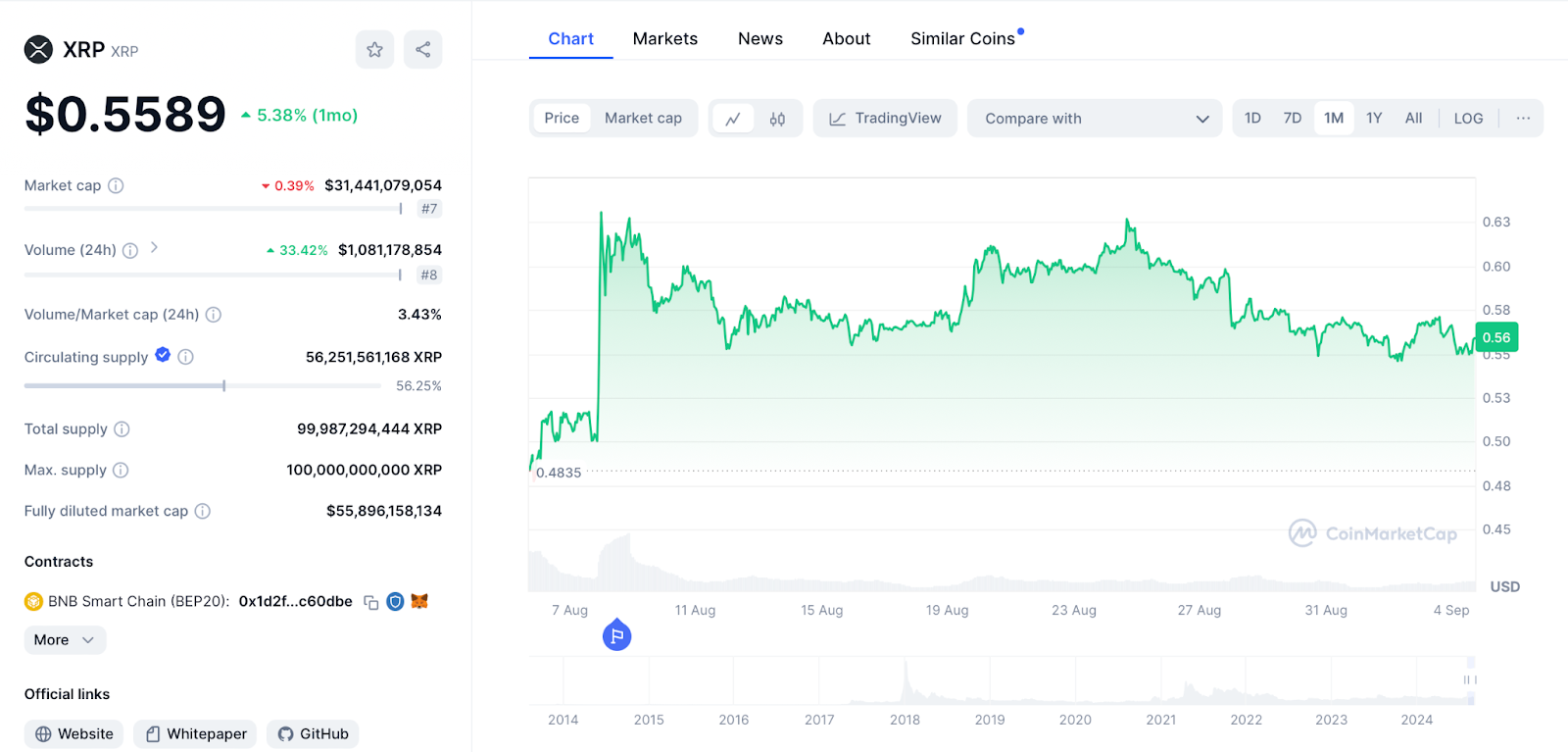Screen dimensions: 1568x752
Task: Click Circulating supply verified badge
Action: [x=163, y=355]
